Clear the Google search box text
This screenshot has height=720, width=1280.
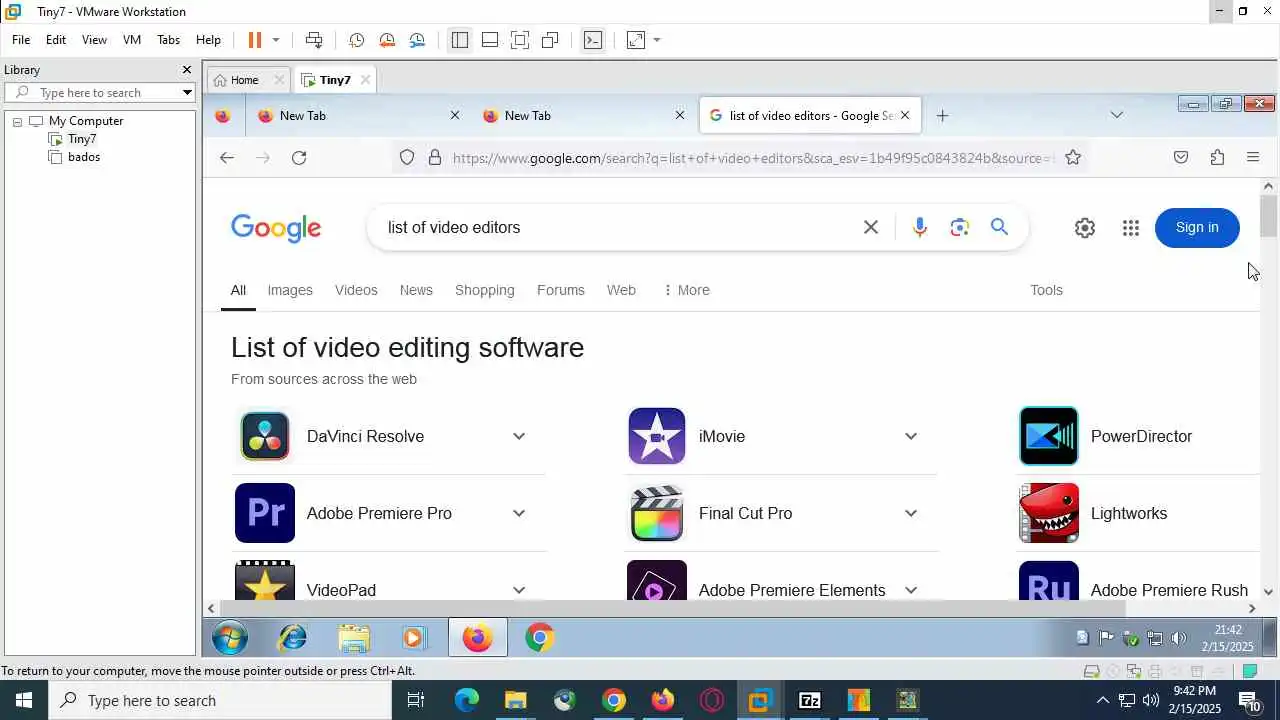871,228
